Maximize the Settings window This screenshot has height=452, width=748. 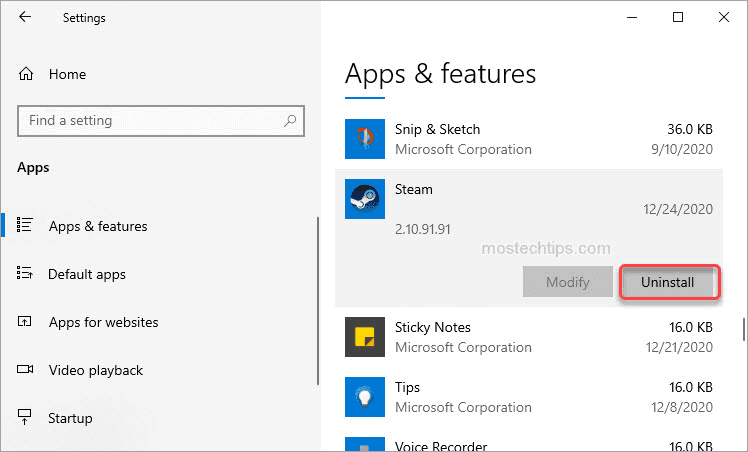pyautogui.click(x=678, y=18)
